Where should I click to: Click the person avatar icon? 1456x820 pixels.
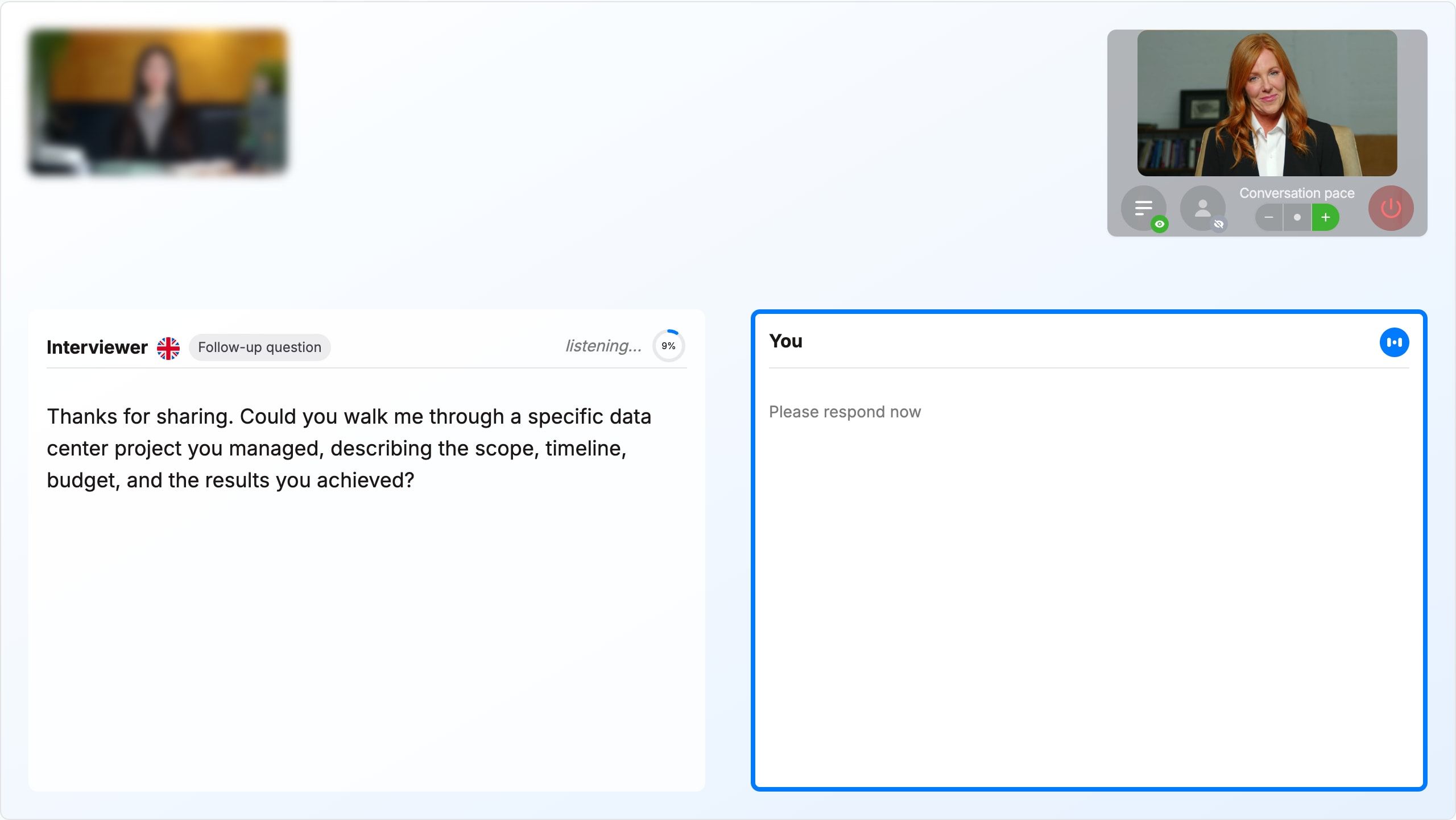[1202, 208]
